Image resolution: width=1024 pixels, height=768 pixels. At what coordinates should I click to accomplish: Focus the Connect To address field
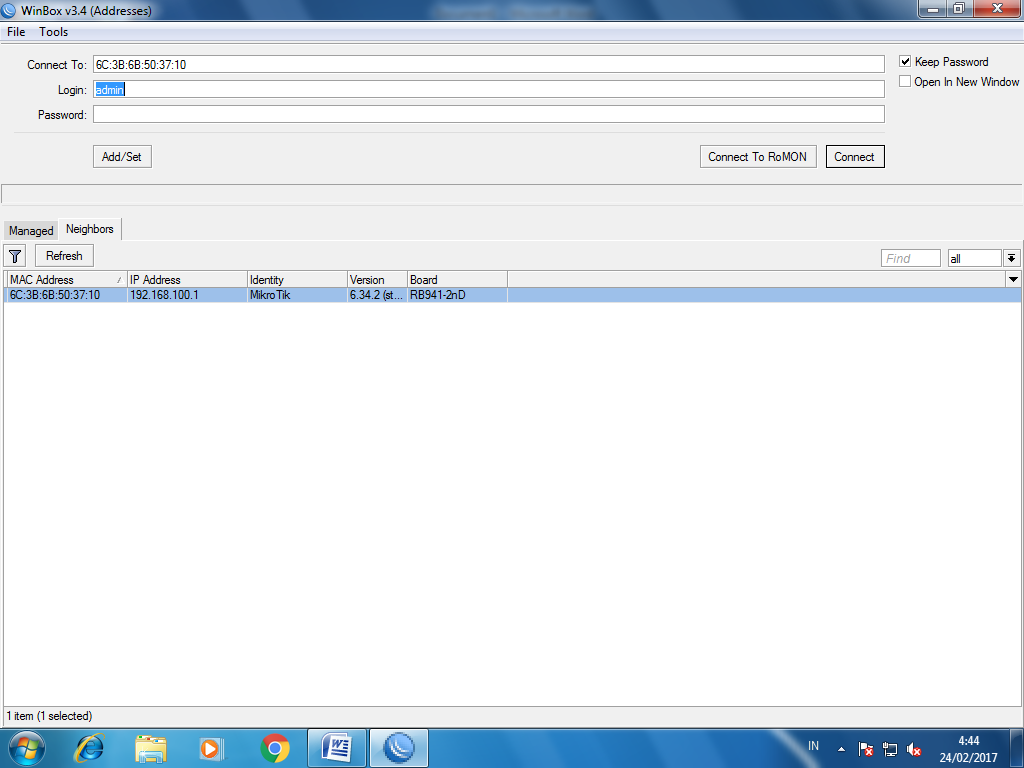(x=488, y=64)
